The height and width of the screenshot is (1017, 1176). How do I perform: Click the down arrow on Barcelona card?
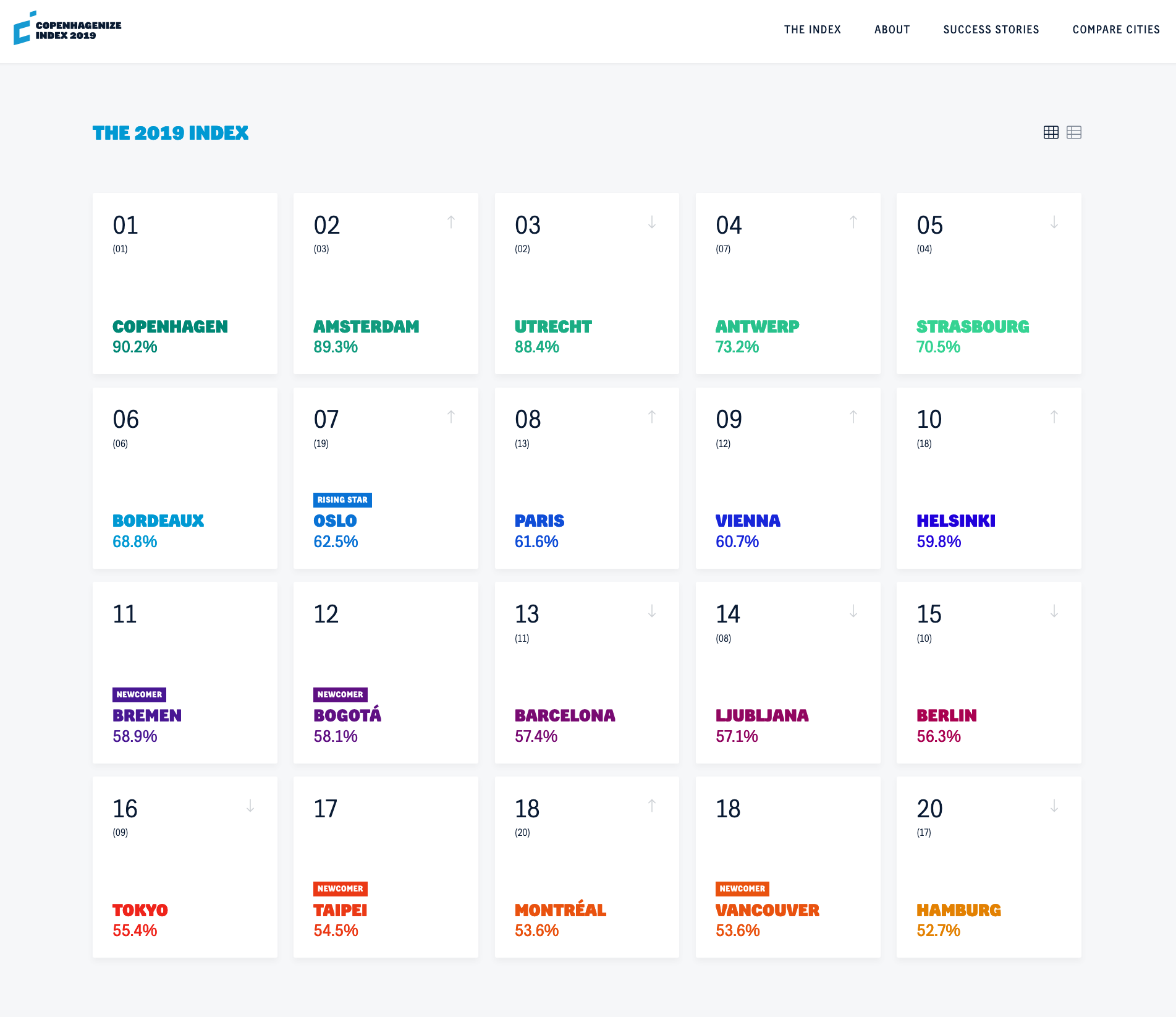pyautogui.click(x=652, y=611)
